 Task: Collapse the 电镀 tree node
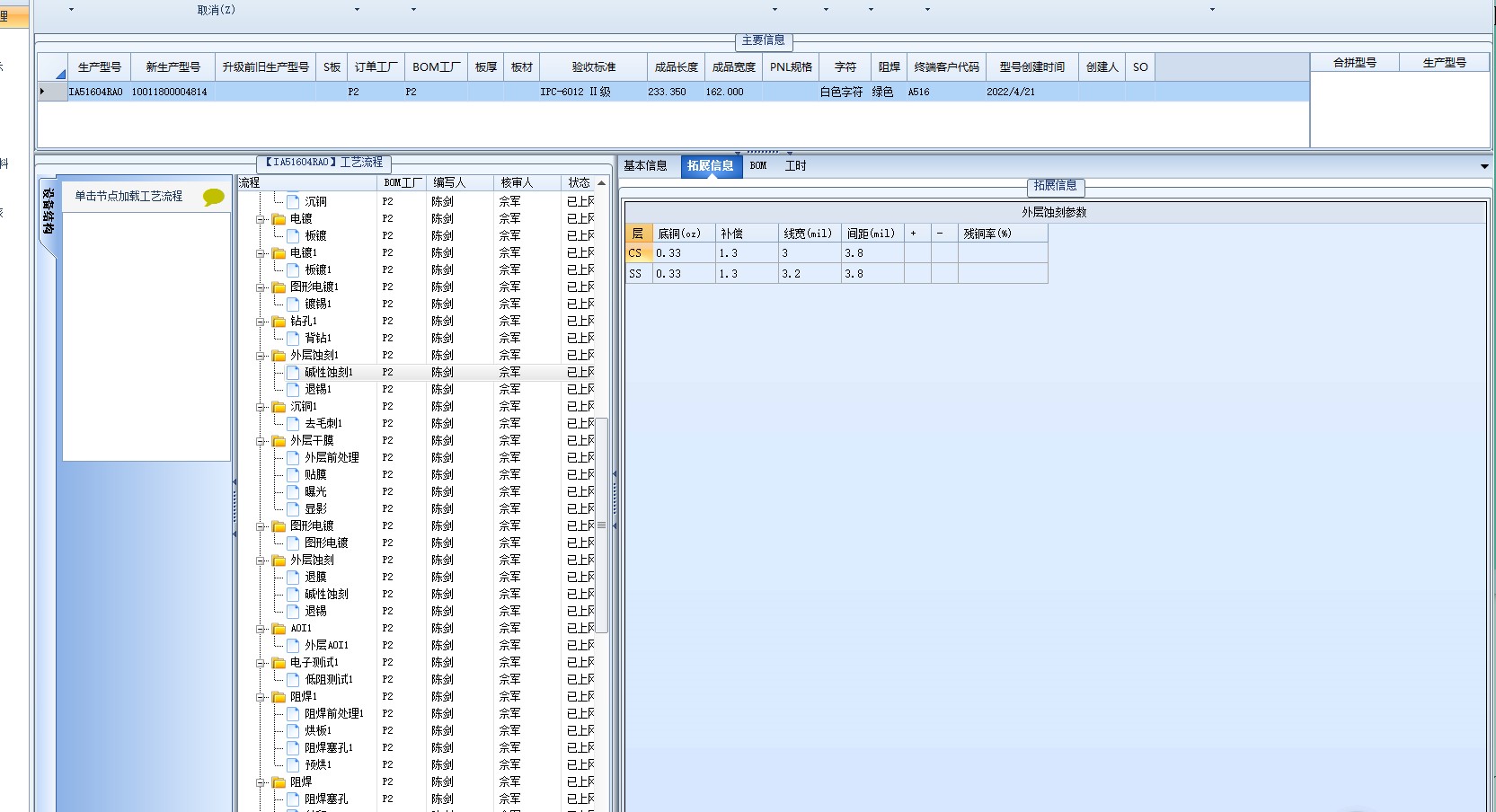(x=261, y=219)
